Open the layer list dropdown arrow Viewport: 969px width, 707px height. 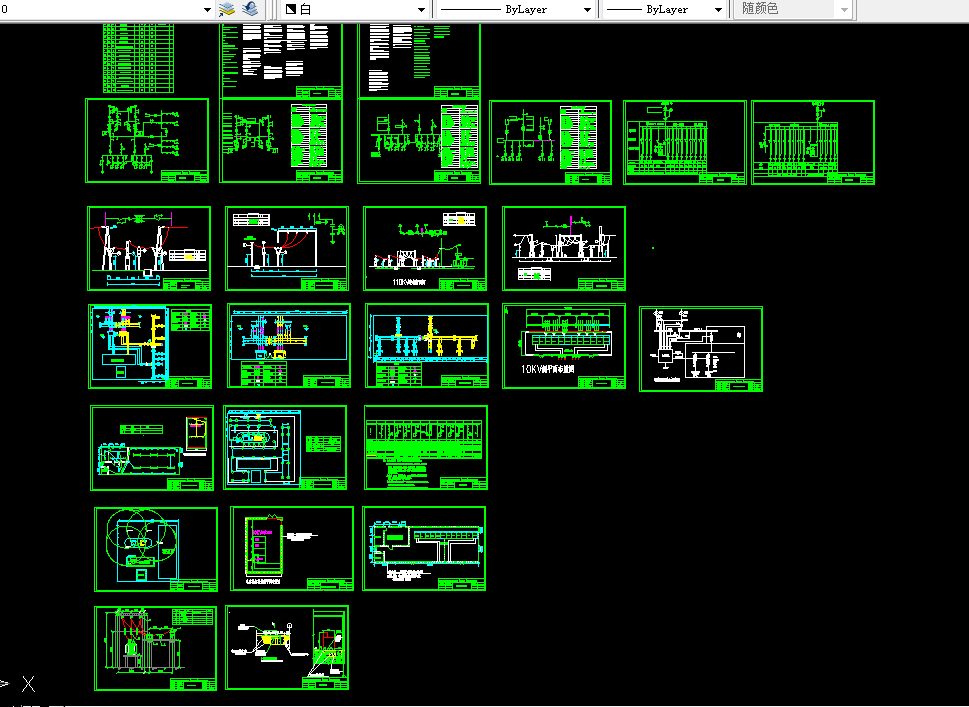207,10
